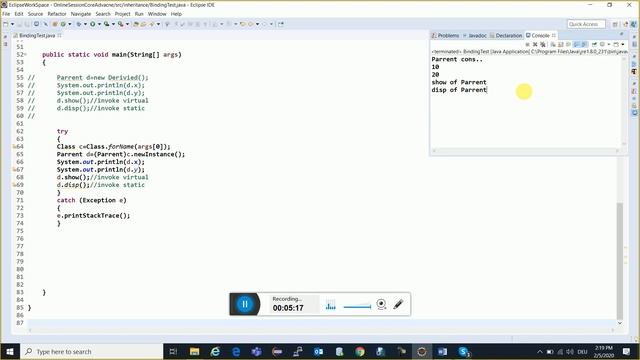This screenshot has width=640, height=360.
Task: Click the Open Perspective icon
Action: pyautogui.click(x=616, y=24)
